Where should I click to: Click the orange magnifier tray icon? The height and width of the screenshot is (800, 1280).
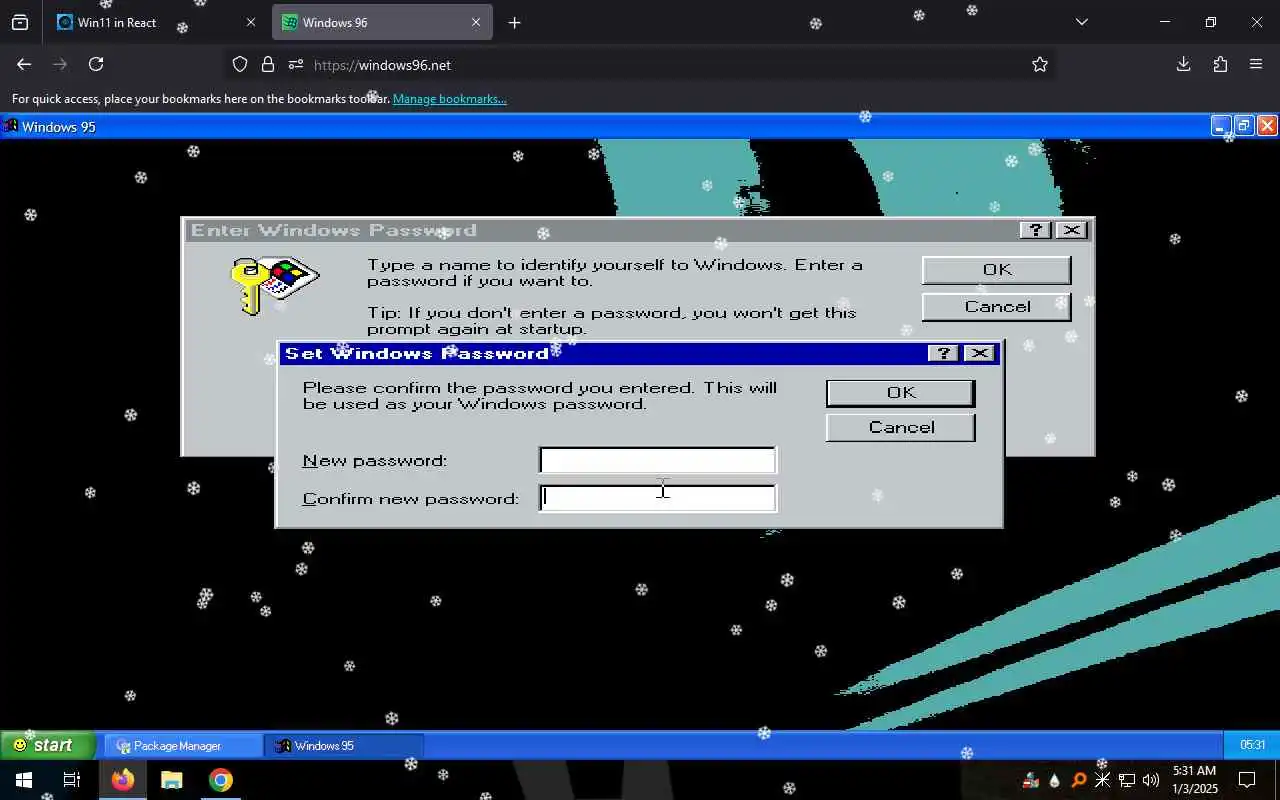tap(1078, 780)
